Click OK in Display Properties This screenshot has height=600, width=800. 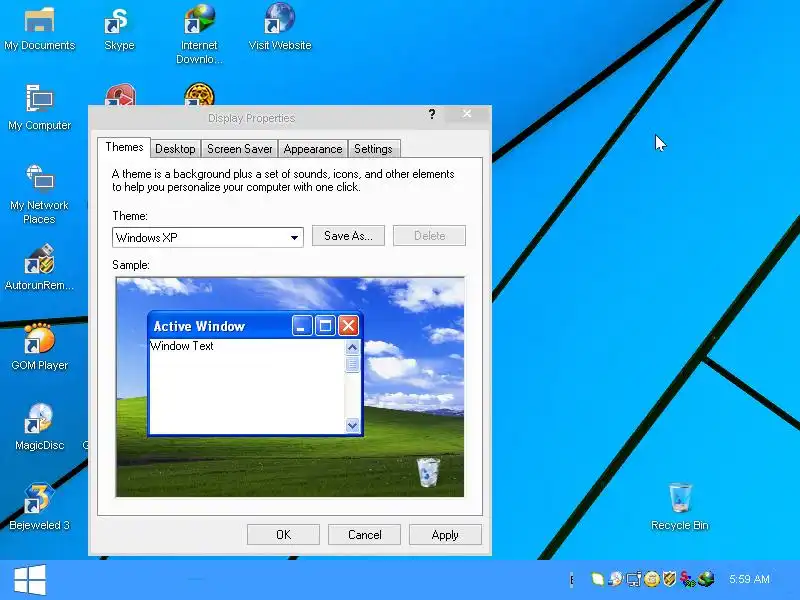coord(283,535)
